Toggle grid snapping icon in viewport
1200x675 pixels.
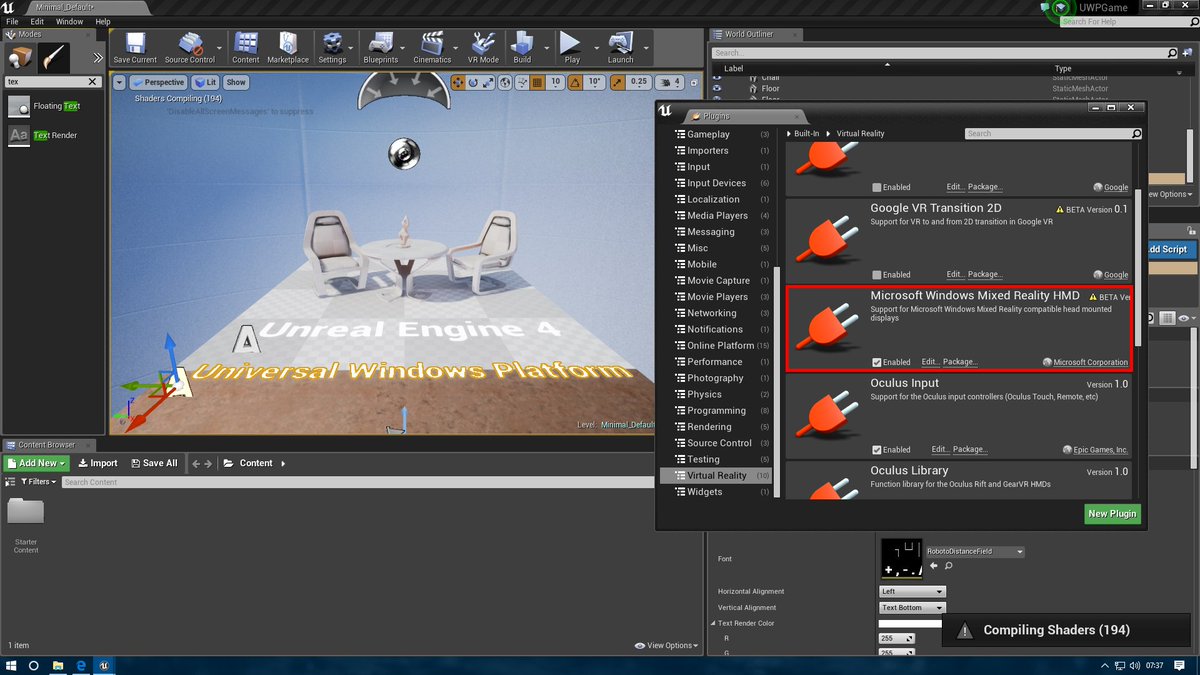pyautogui.click(x=538, y=83)
